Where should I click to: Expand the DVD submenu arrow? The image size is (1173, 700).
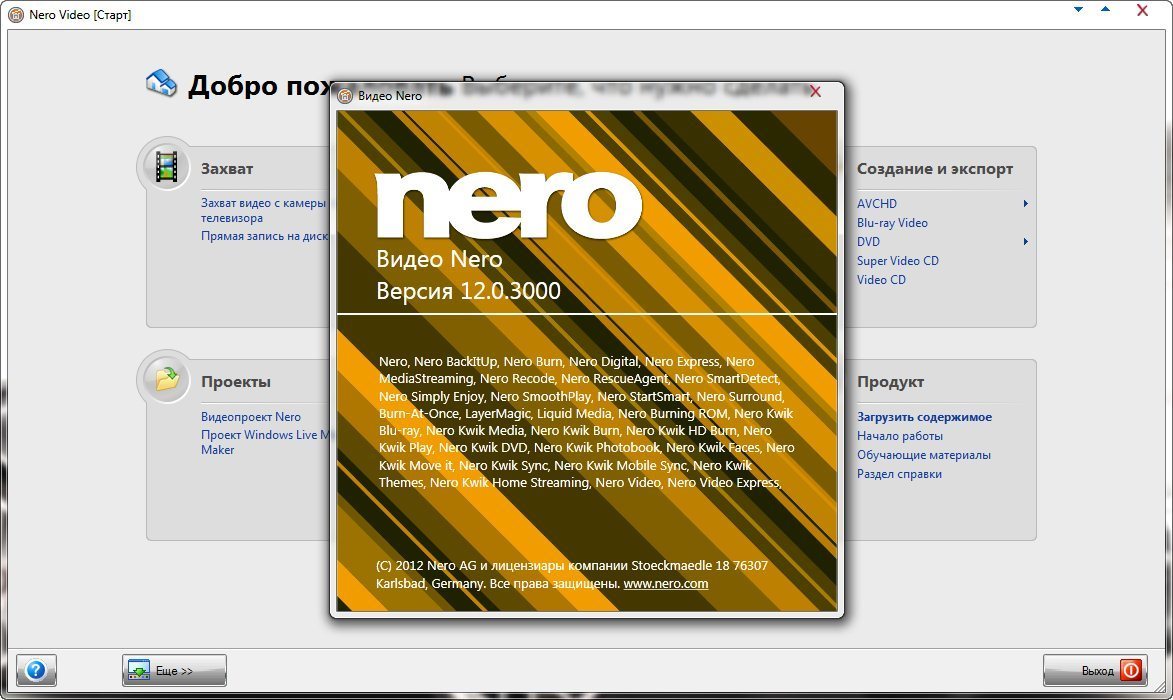coord(1025,242)
